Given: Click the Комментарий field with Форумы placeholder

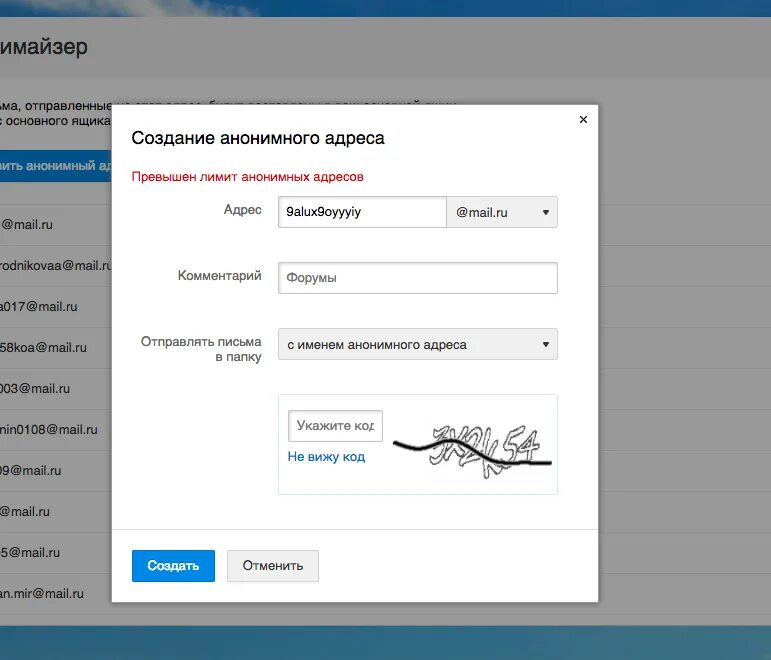Looking at the screenshot, I should coord(418,278).
